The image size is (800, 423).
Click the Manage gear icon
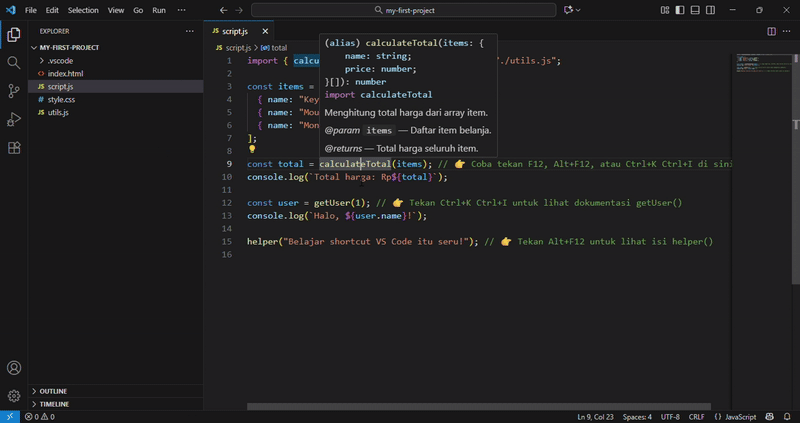pyautogui.click(x=14, y=396)
